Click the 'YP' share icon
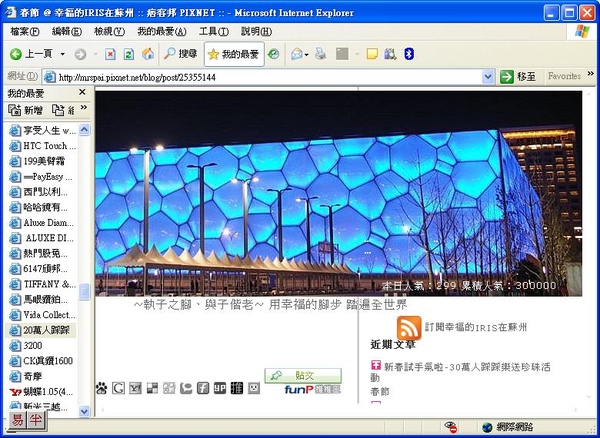 click(x=220, y=388)
